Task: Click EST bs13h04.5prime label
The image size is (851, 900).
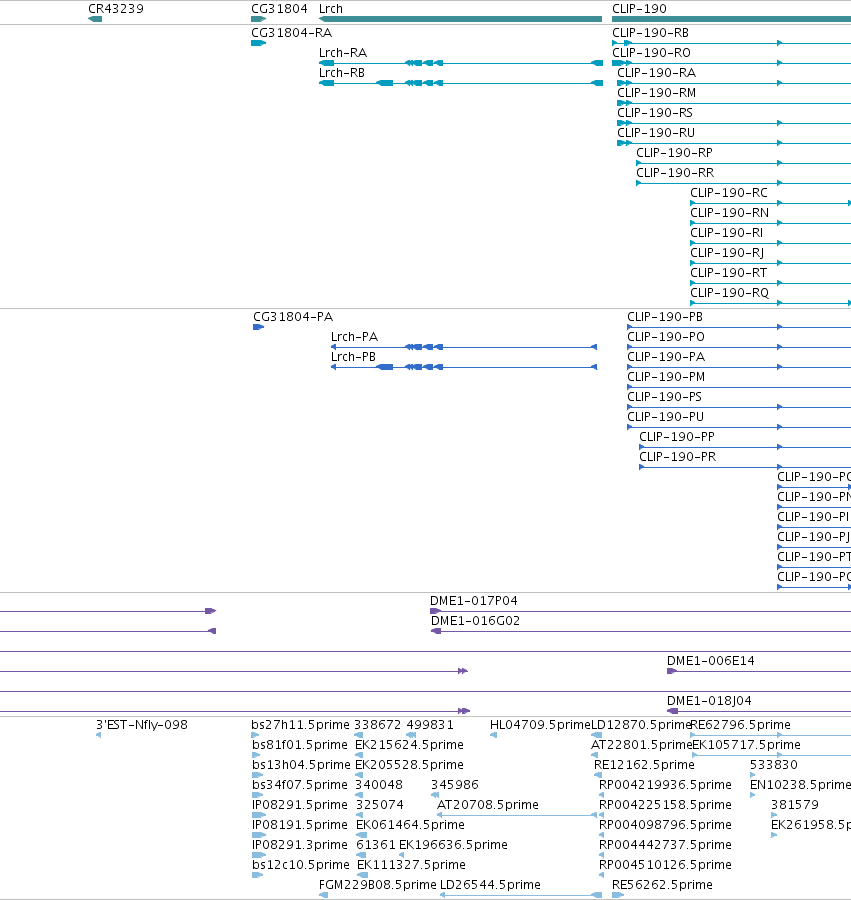Action: click(301, 765)
